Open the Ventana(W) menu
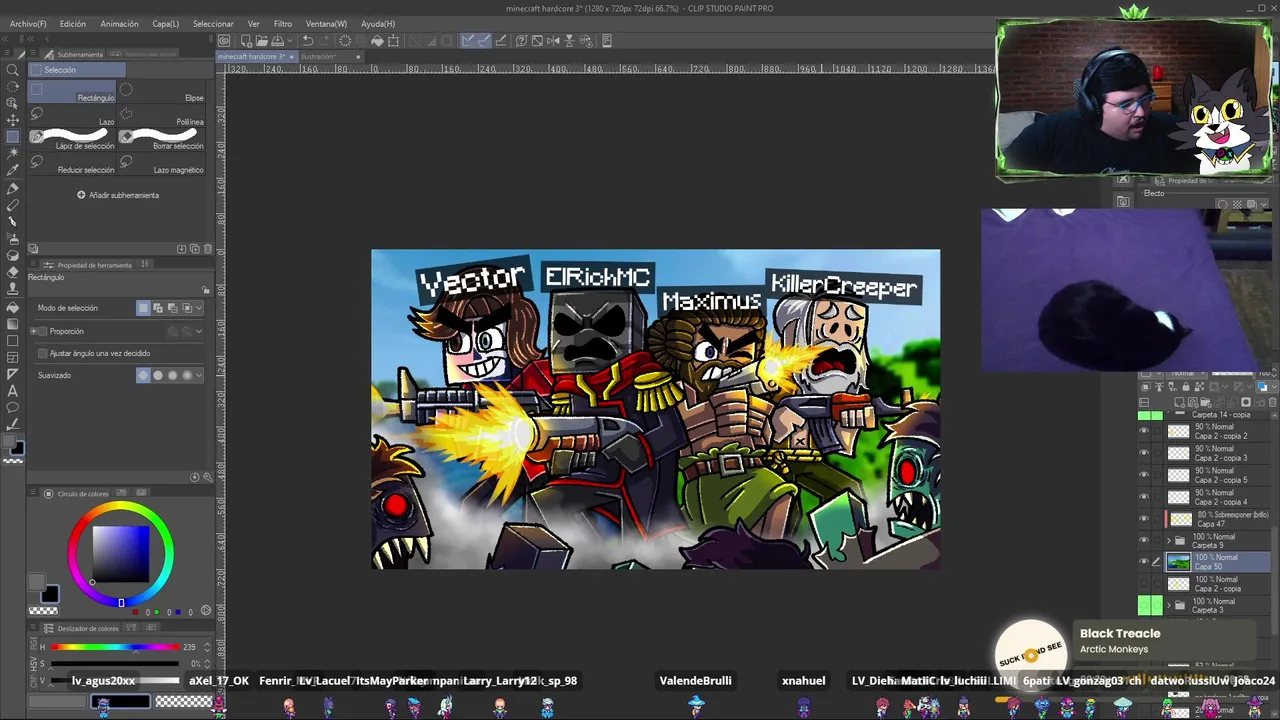 click(326, 23)
